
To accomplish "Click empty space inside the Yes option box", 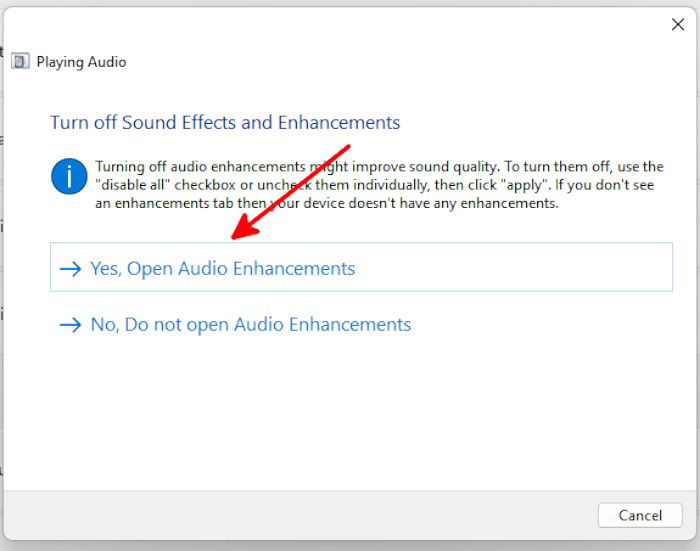I will coord(513,267).
